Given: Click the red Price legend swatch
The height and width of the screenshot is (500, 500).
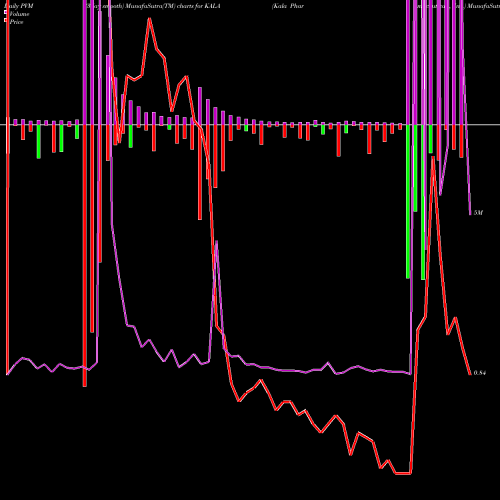Looking at the screenshot, I should 5,21.
